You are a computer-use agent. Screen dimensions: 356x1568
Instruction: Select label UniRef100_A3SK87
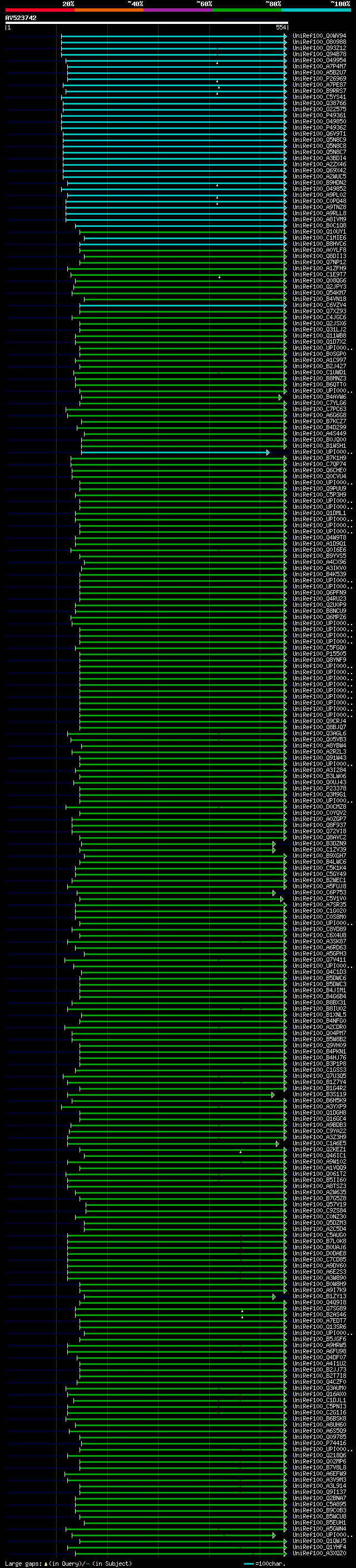[319, 941]
